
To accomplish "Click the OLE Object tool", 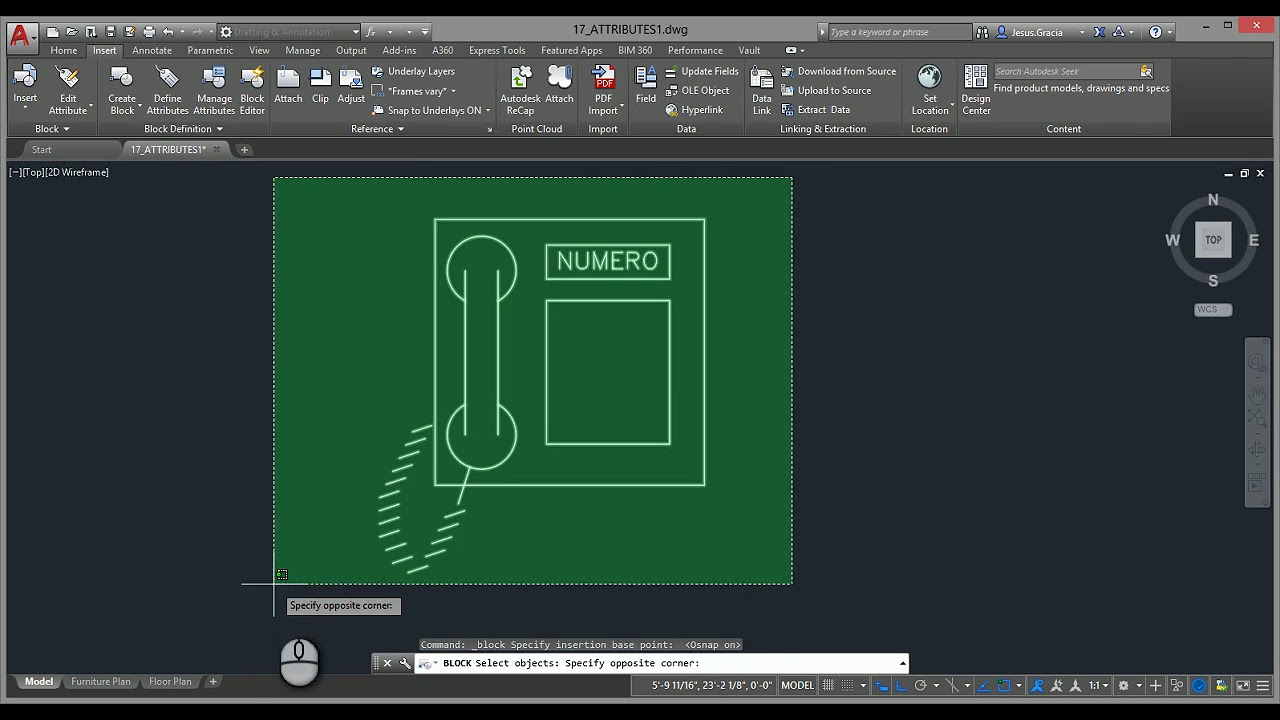I will [697, 90].
